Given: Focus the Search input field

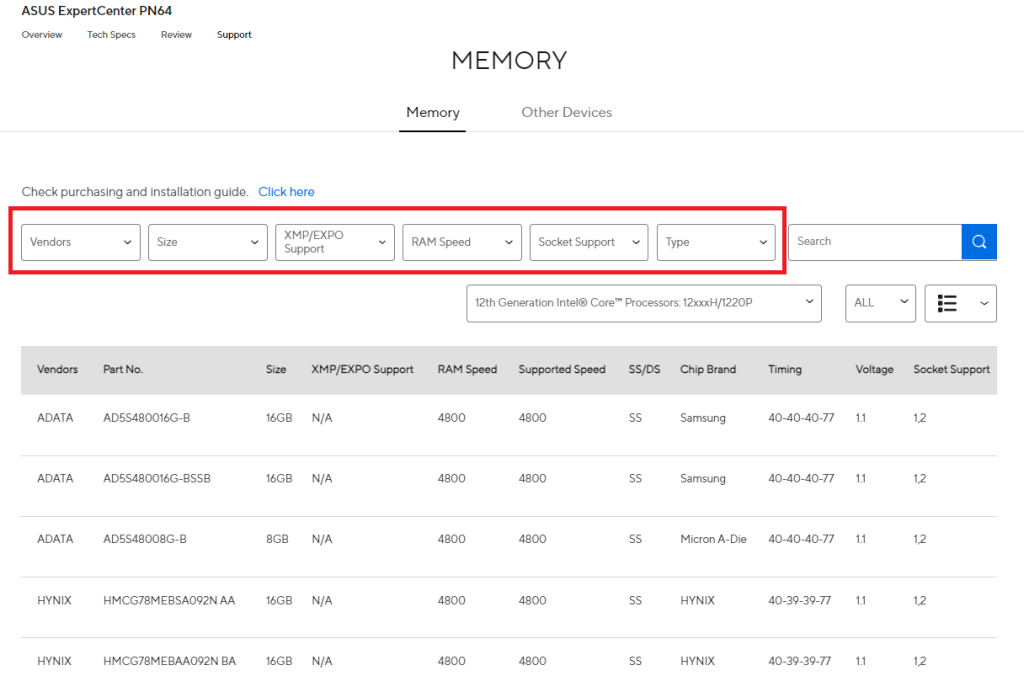Looking at the screenshot, I should click(875, 242).
